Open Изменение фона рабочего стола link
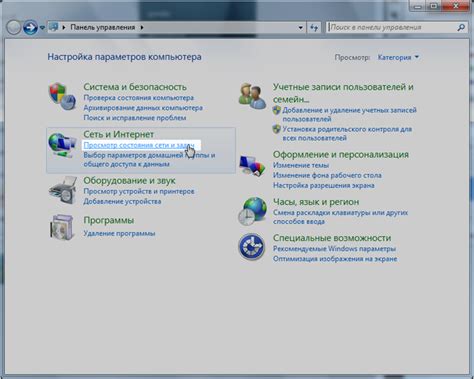Image resolution: width=474 pixels, height=379 pixels. [327, 175]
